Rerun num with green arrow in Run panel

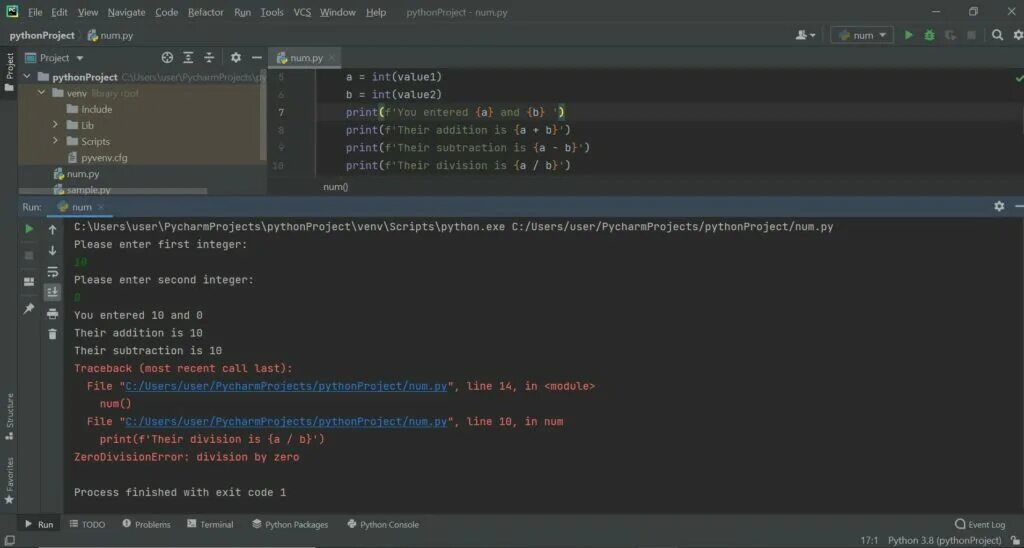pos(29,229)
